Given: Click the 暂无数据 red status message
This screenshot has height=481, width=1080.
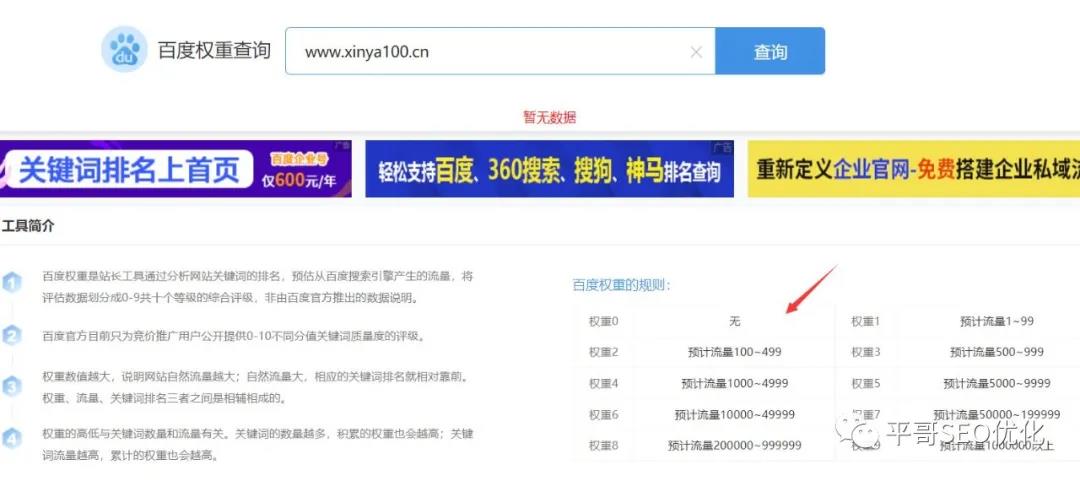Looking at the screenshot, I should tap(549, 117).
